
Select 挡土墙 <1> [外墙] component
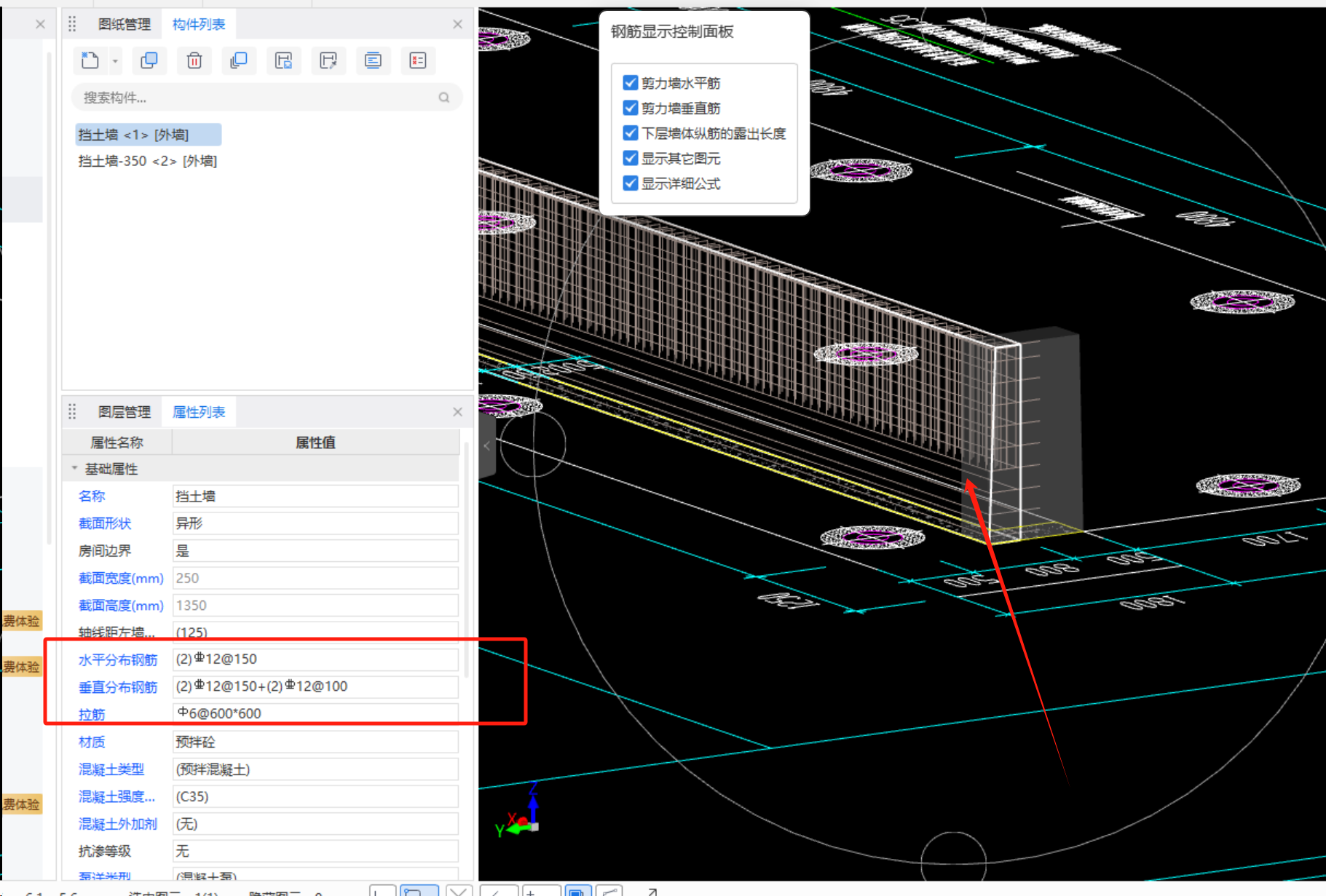[149, 135]
